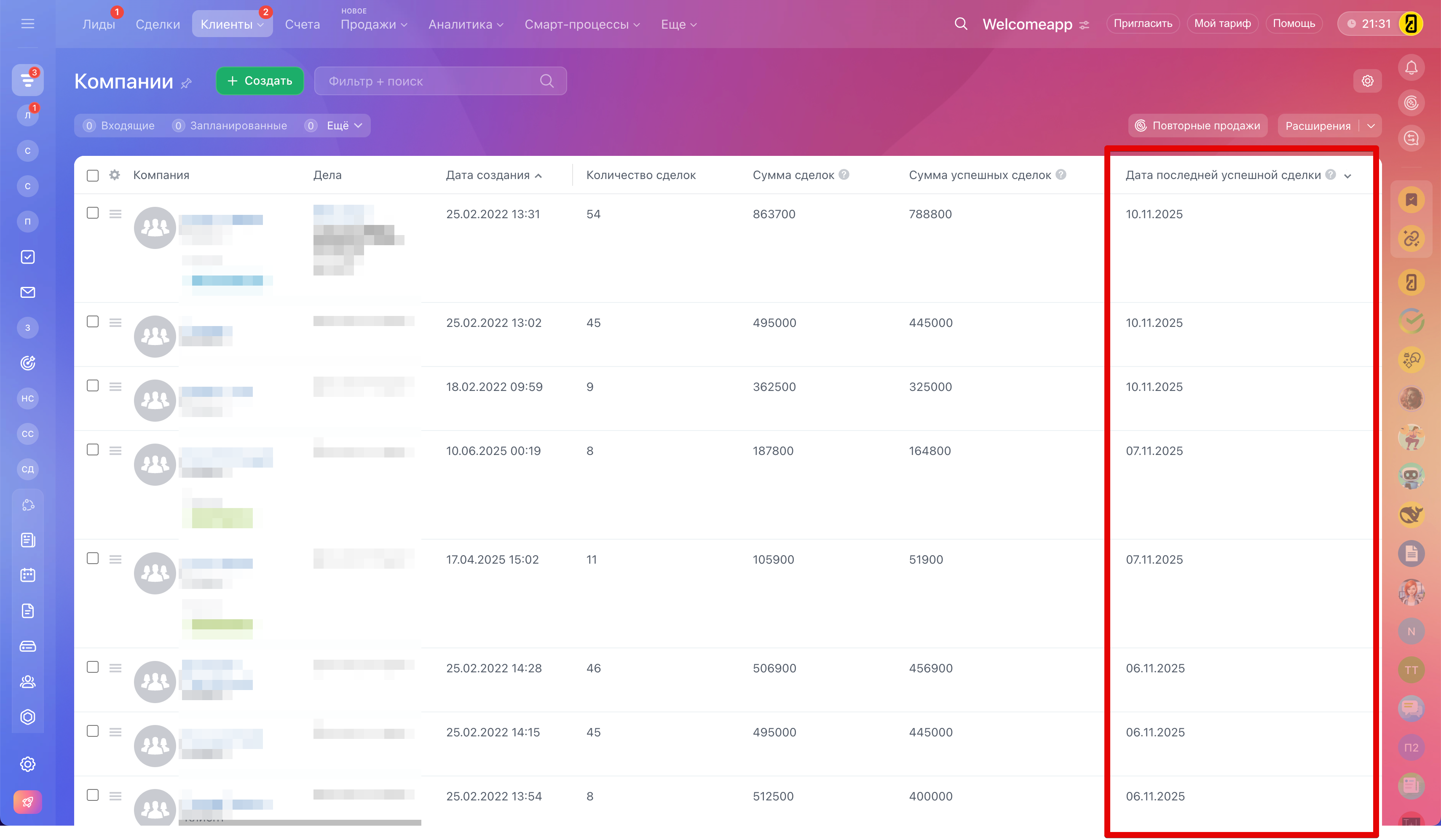Open the mail envelope icon in sidebar
Image resolution: width=1441 pixels, height=840 pixels.
tap(27, 292)
